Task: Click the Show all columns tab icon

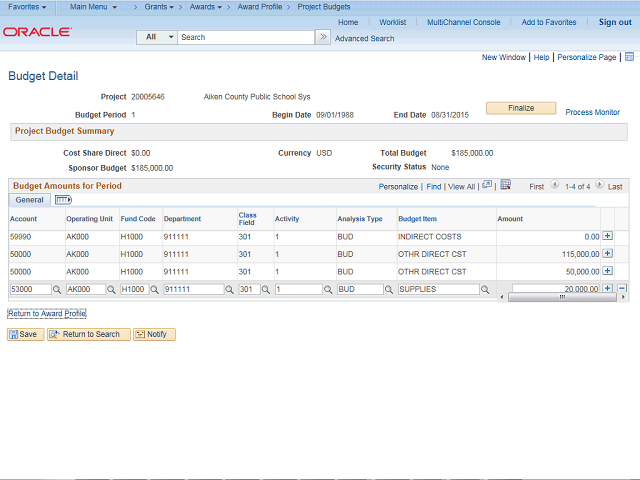Action: tap(63, 200)
